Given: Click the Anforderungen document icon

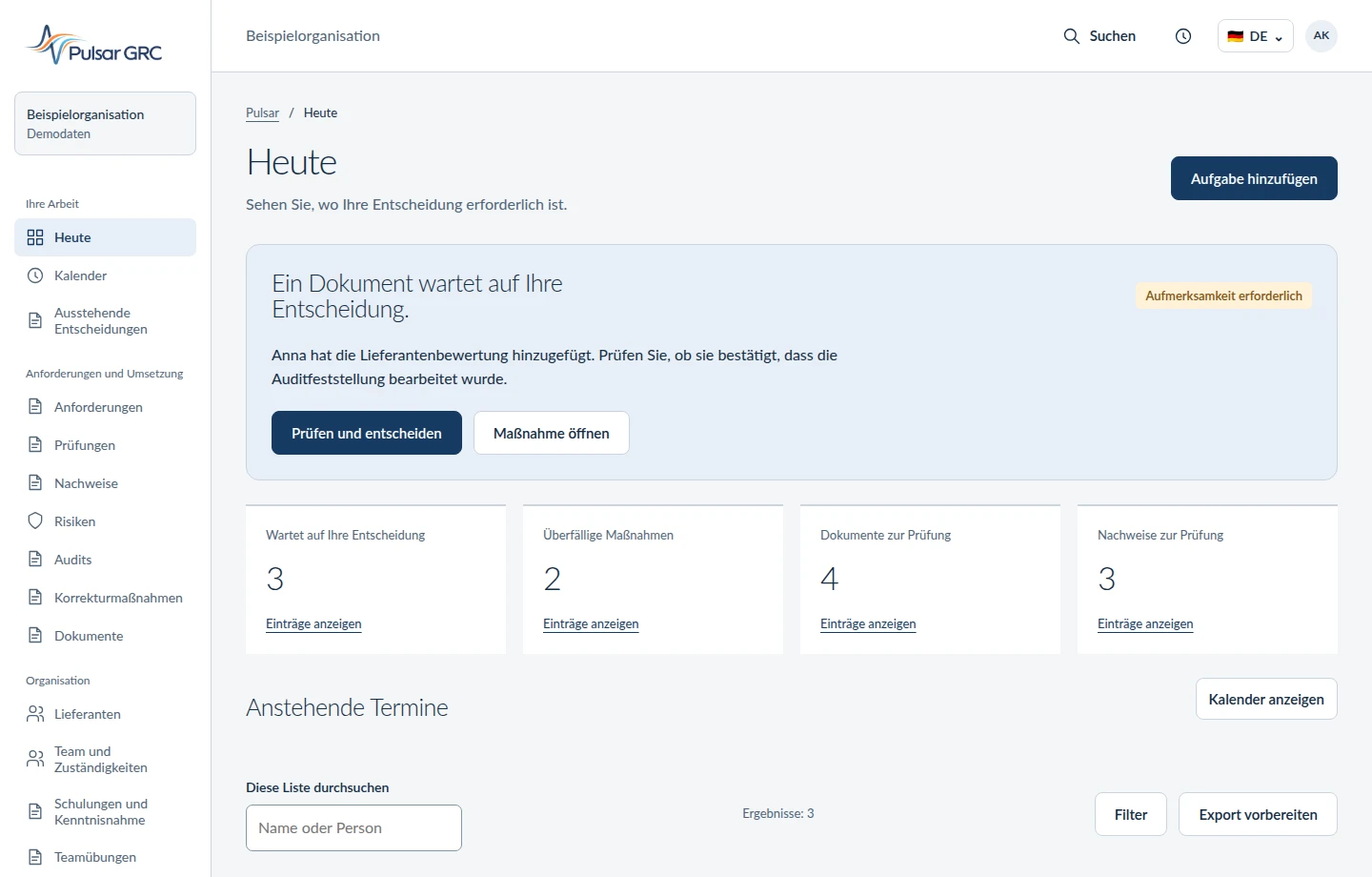Looking at the screenshot, I should coord(35,407).
